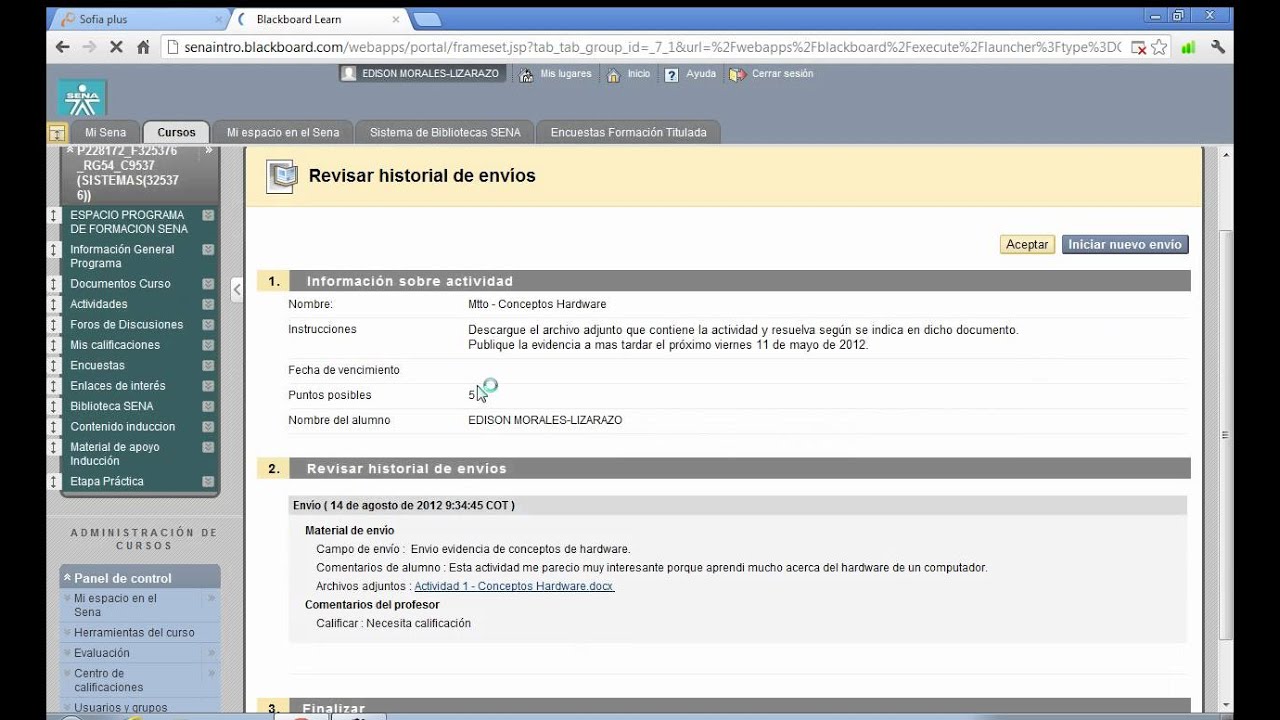Open options chevron for Encuestas
The width and height of the screenshot is (1280, 720).
point(208,366)
